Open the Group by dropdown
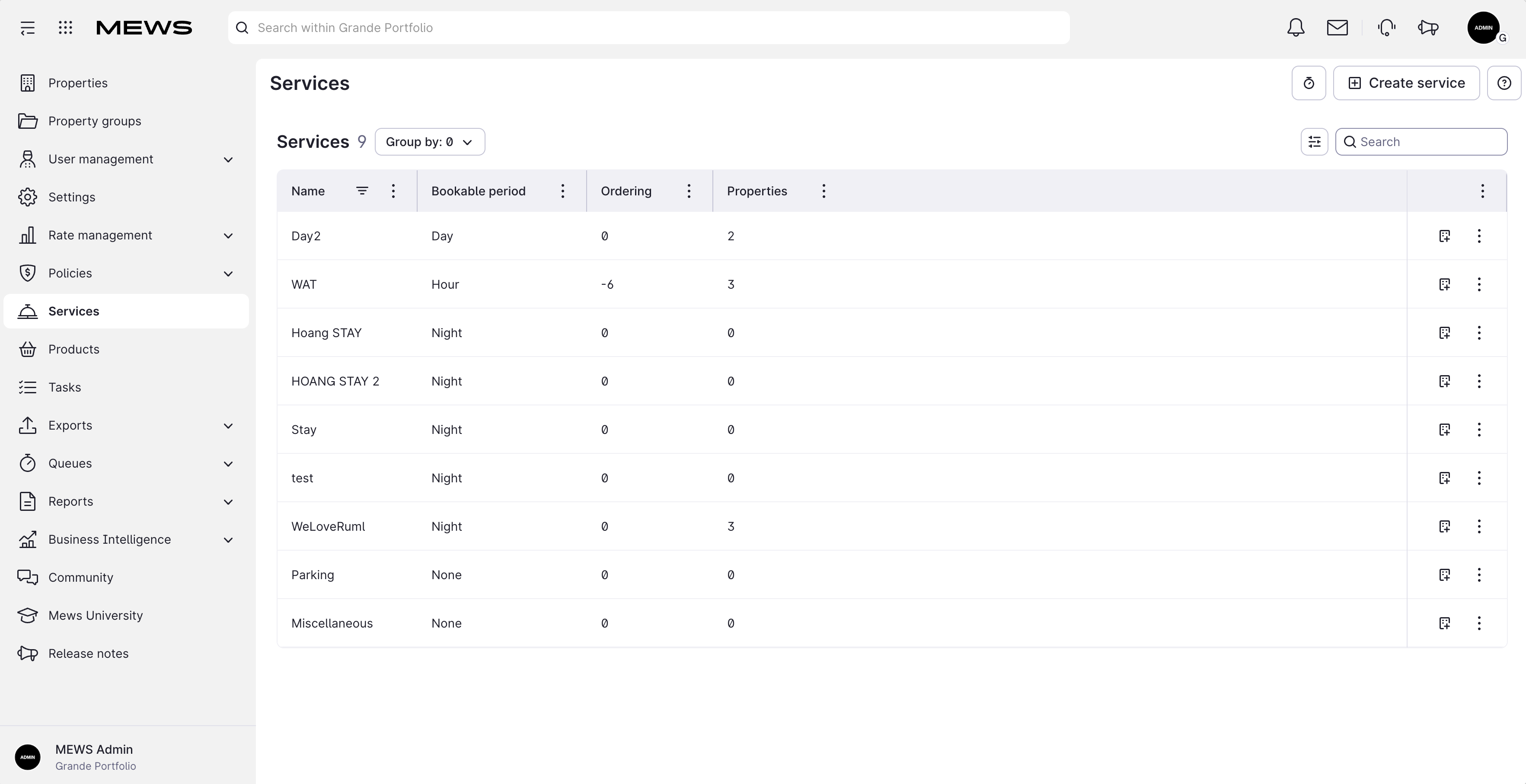The image size is (1526, 784). 429,142
